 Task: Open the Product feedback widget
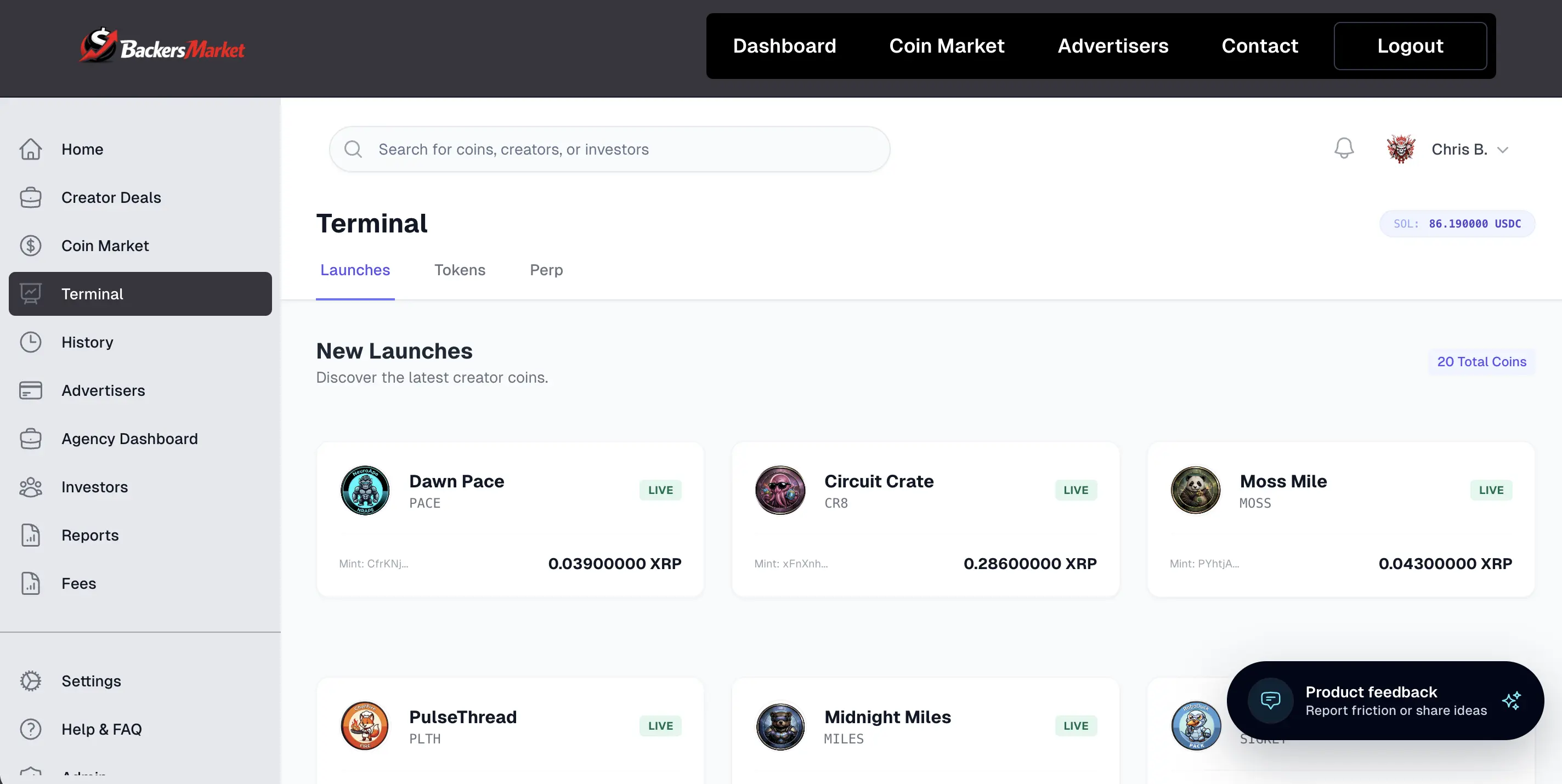pos(1385,700)
